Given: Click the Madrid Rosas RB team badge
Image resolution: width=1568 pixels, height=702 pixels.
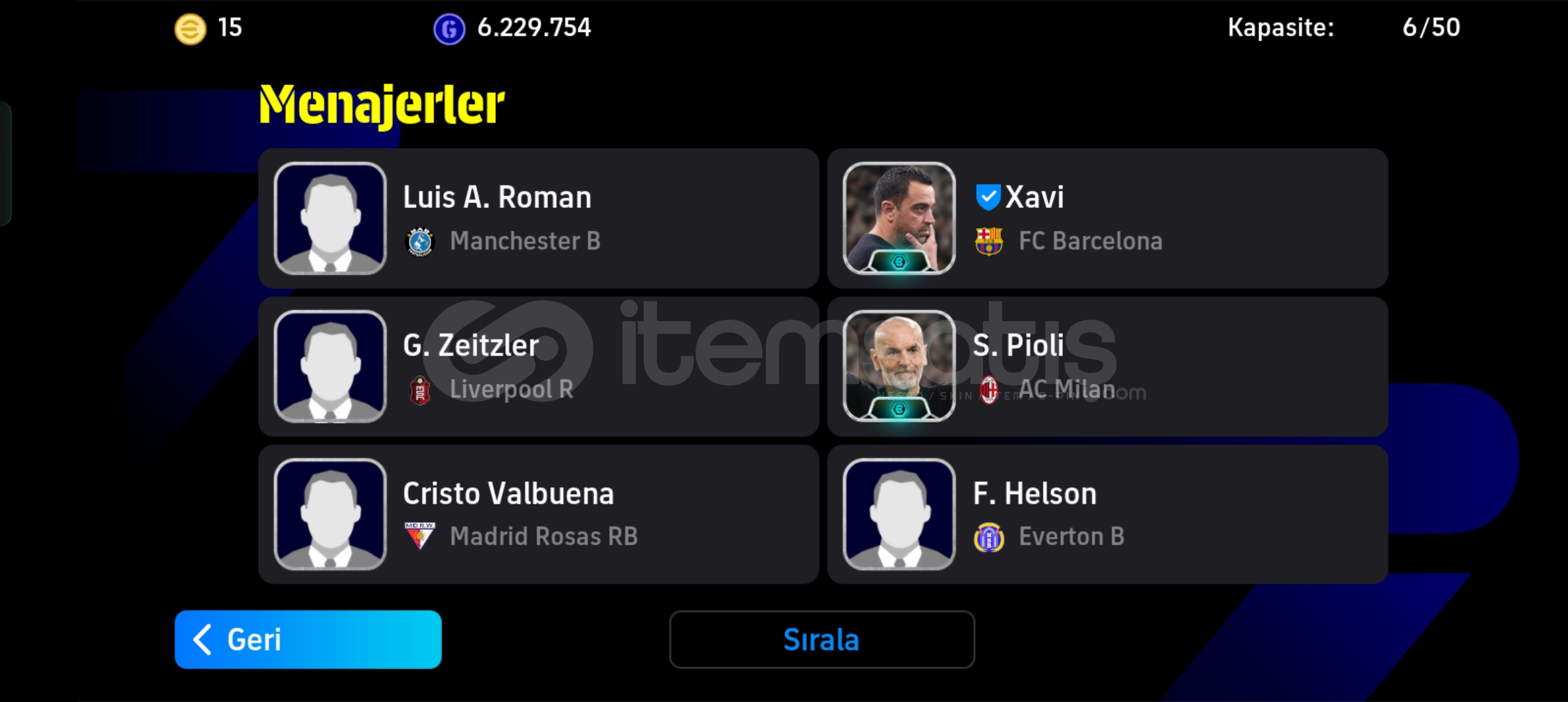Looking at the screenshot, I should (x=420, y=536).
